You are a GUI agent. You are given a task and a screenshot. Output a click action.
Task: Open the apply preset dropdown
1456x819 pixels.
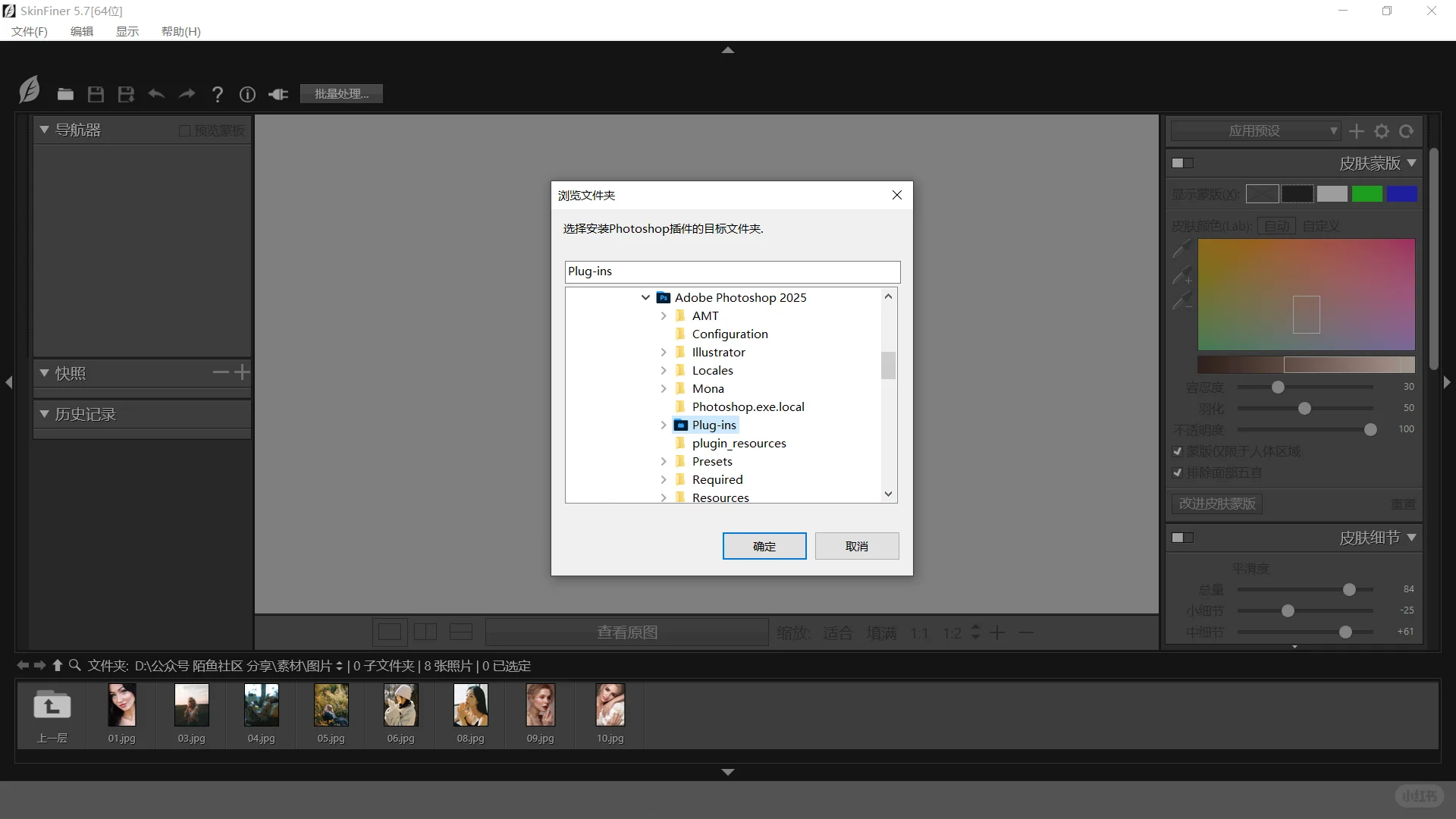click(x=1255, y=131)
